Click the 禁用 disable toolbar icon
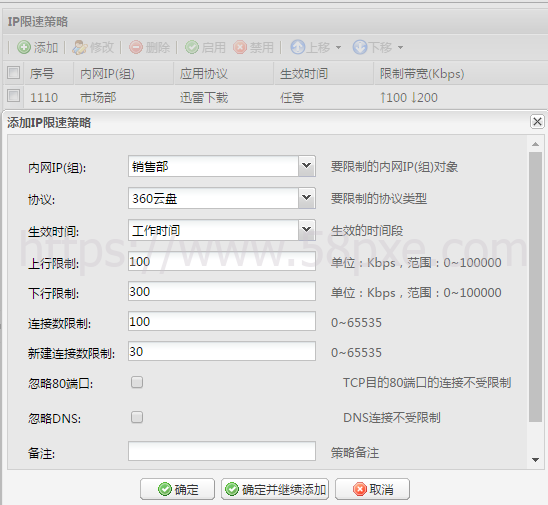Image resolution: width=548 pixels, height=505 pixels. [240, 47]
